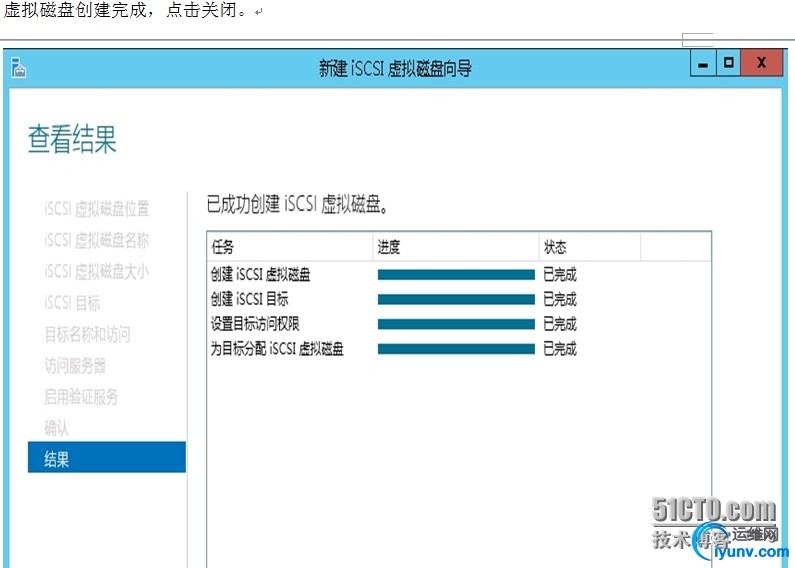Maximize the iSCSI wizard window
Screen dimensions: 795x568
[x=729, y=63]
